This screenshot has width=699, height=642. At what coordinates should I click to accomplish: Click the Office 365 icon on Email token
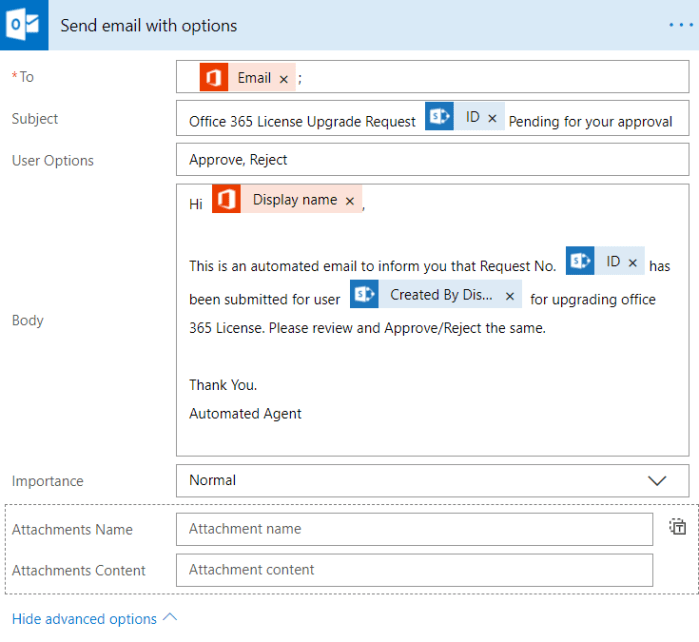[x=213, y=78]
